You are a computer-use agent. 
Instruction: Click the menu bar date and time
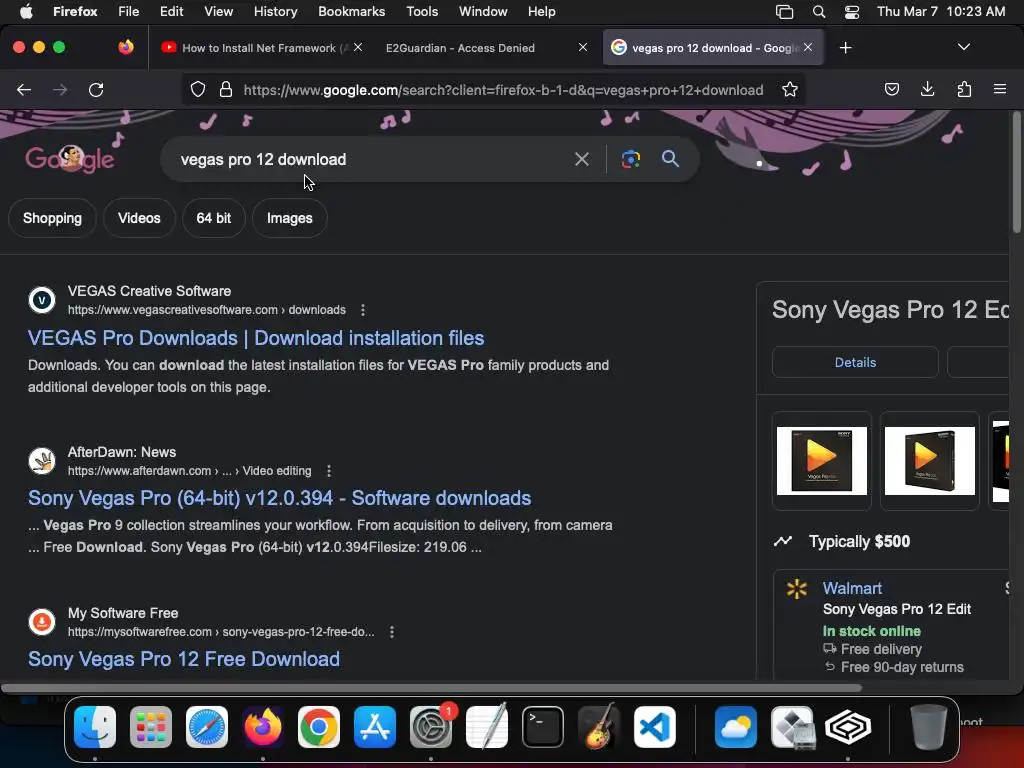[941, 12]
